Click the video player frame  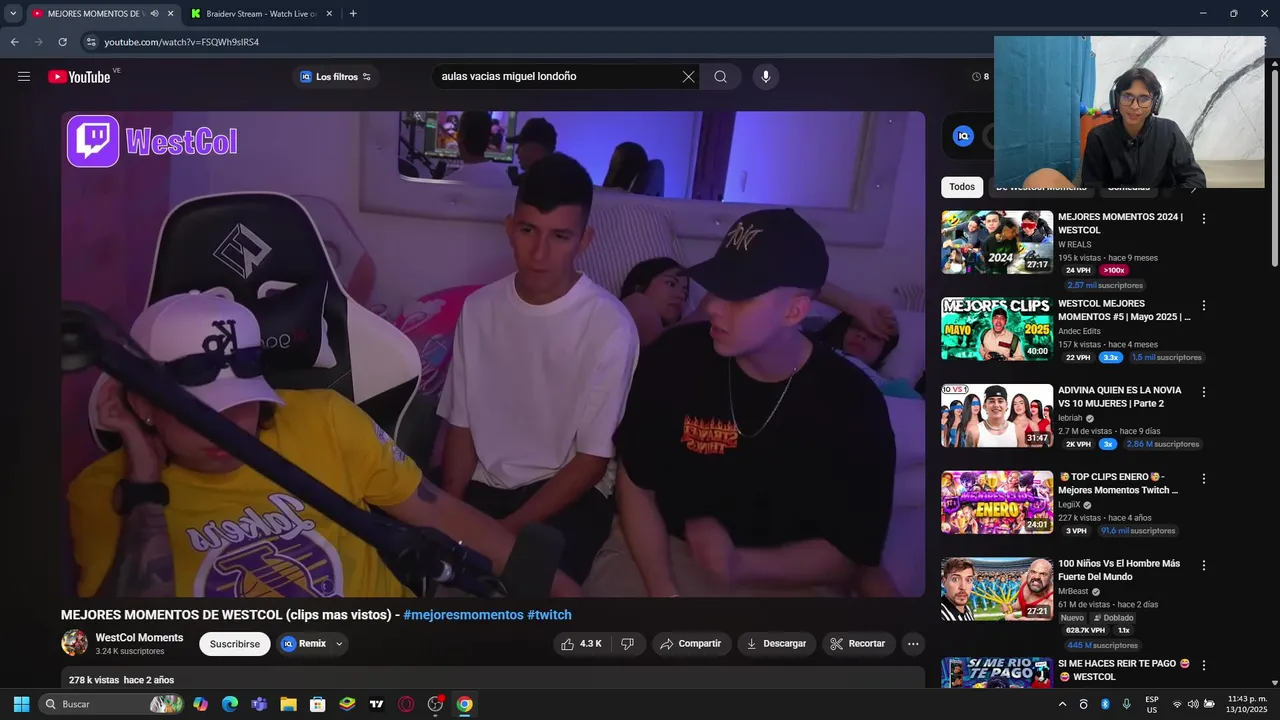(x=493, y=354)
